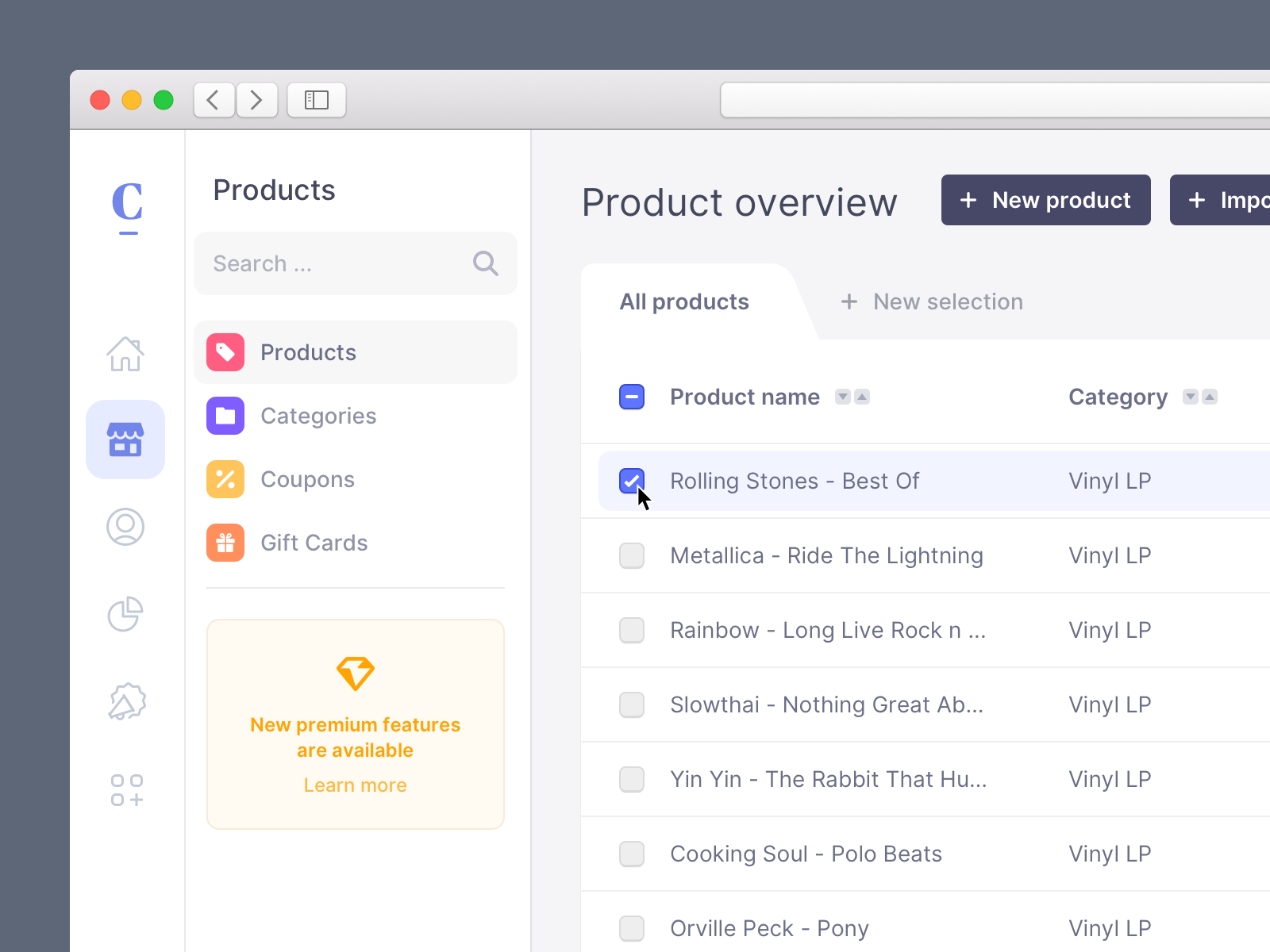Click the purple Categories folder icon
The width and height of the screenshot is (1270, 952).
pos(225,416)
